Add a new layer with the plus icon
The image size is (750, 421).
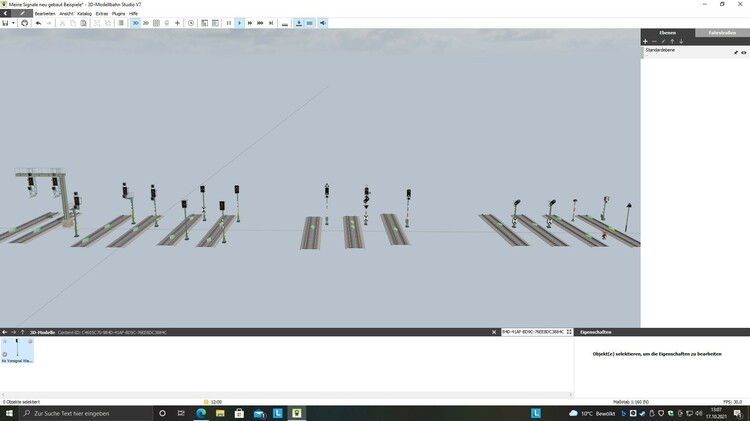(x=645, y=42)
